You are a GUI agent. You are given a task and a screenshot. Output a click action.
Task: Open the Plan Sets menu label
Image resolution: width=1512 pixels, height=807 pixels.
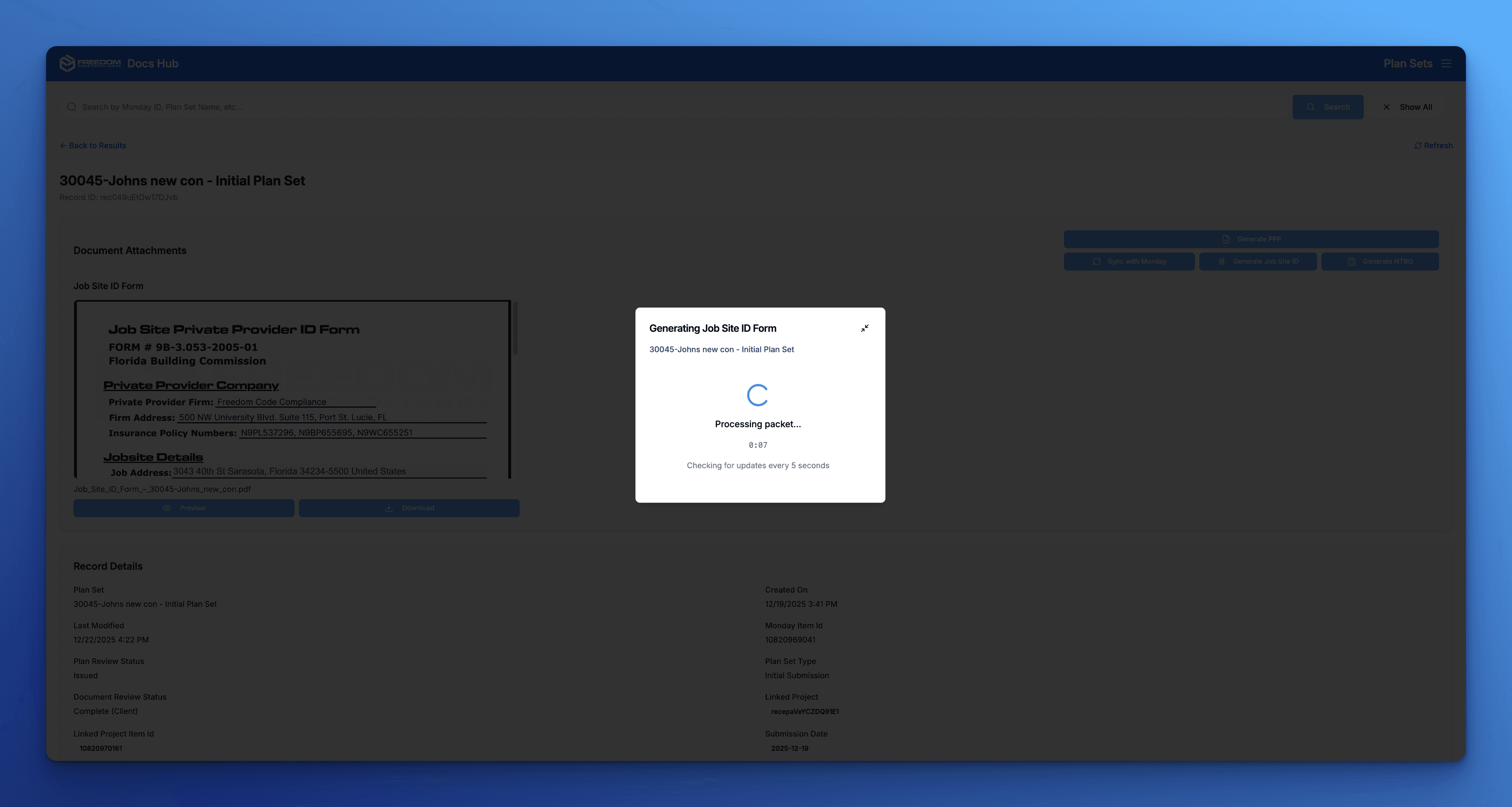[1408, 64]
